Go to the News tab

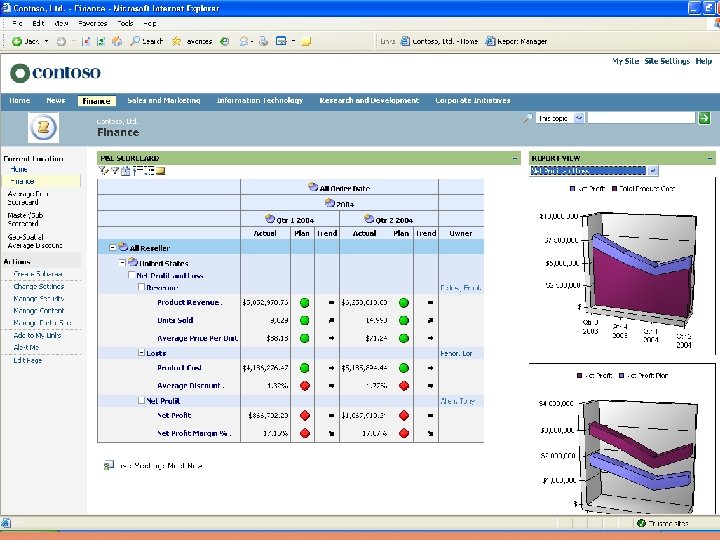[56, 100]
